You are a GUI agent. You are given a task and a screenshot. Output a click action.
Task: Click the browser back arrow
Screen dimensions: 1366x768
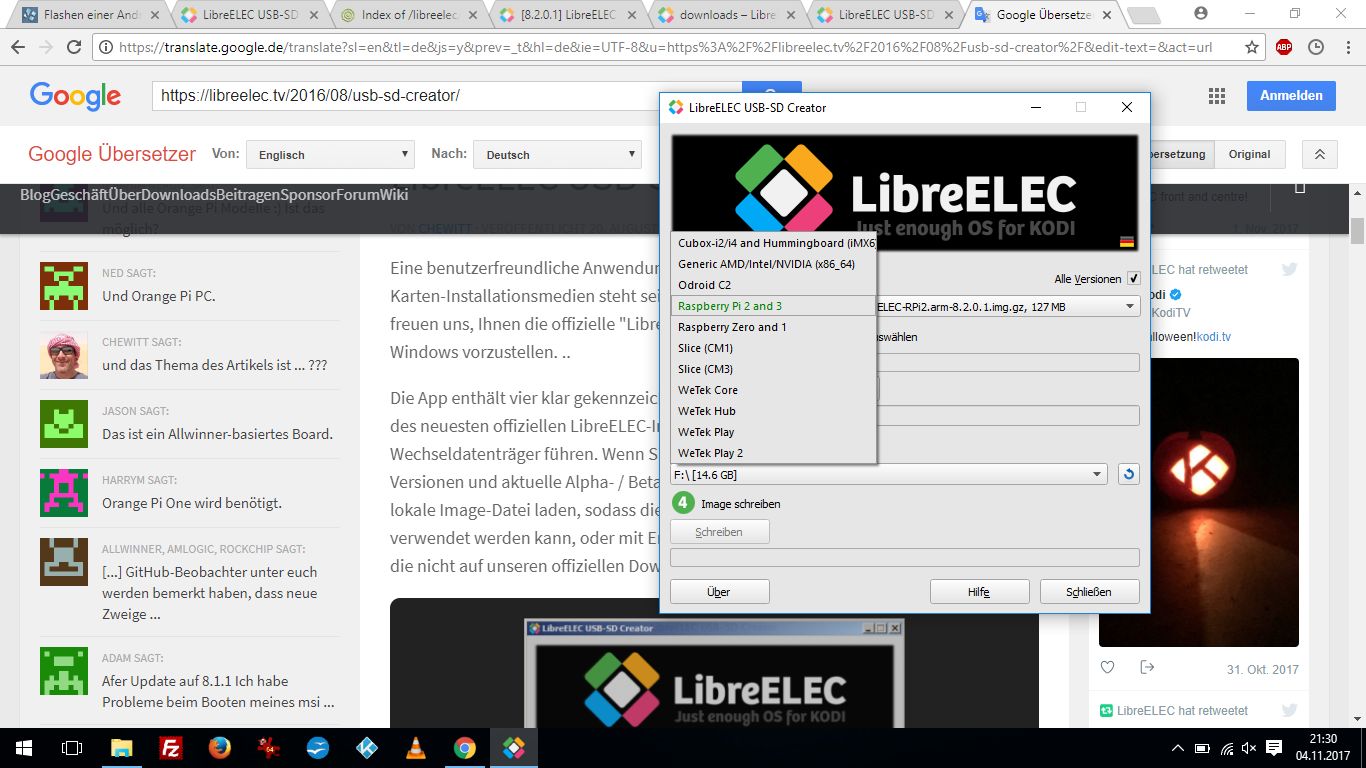click(x=18, y=47)
